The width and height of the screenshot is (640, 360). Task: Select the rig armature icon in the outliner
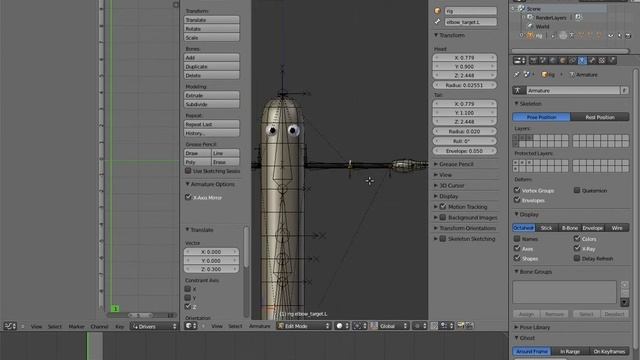point(530,36)
